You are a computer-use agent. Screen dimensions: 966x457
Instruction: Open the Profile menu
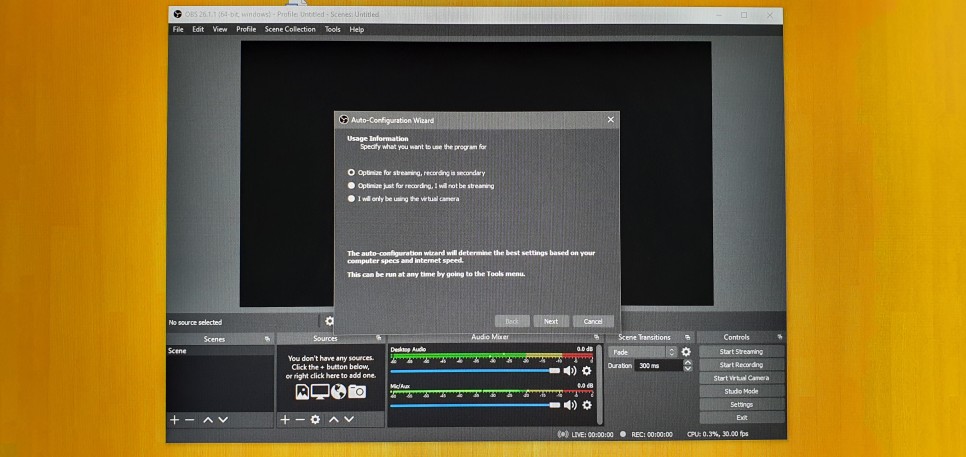pyautogui.click(x=246, y=29)
